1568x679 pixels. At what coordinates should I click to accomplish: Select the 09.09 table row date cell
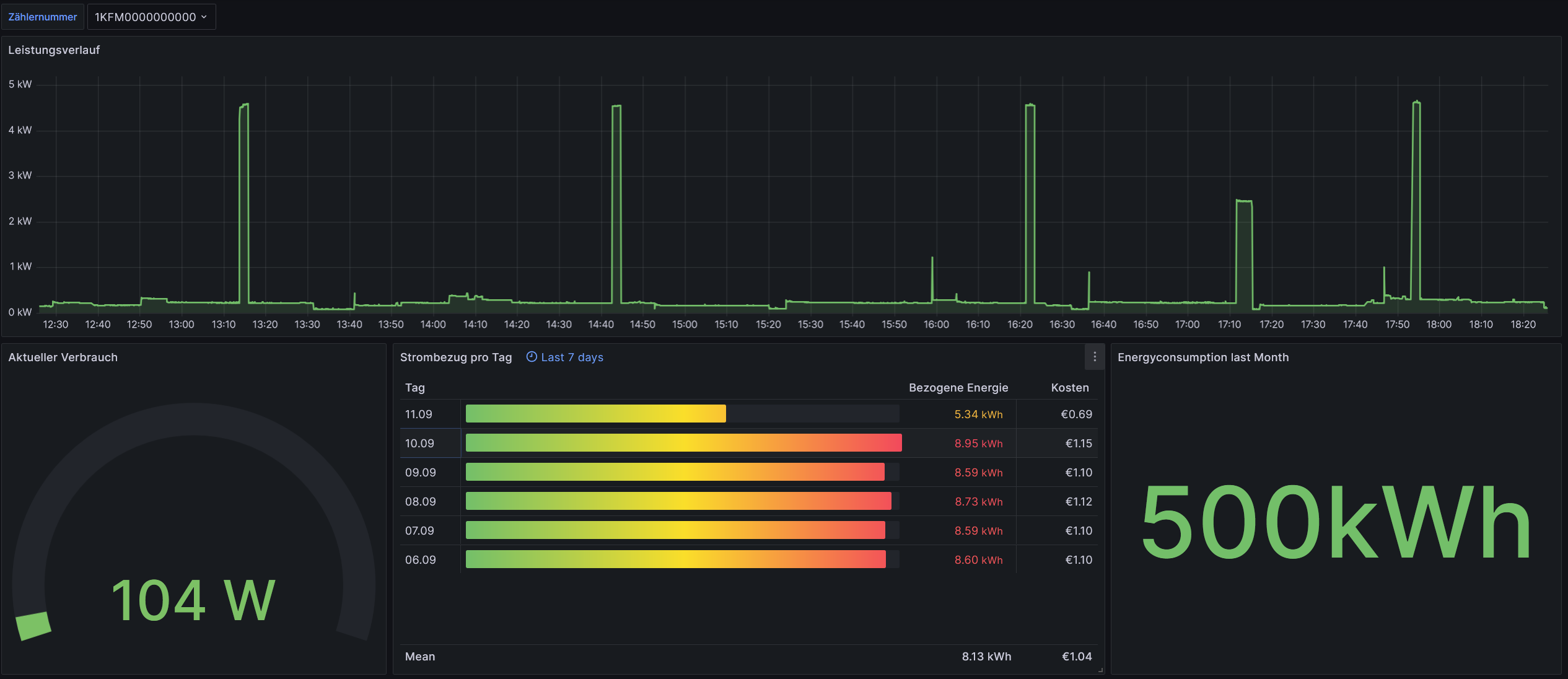click(420, 472)
